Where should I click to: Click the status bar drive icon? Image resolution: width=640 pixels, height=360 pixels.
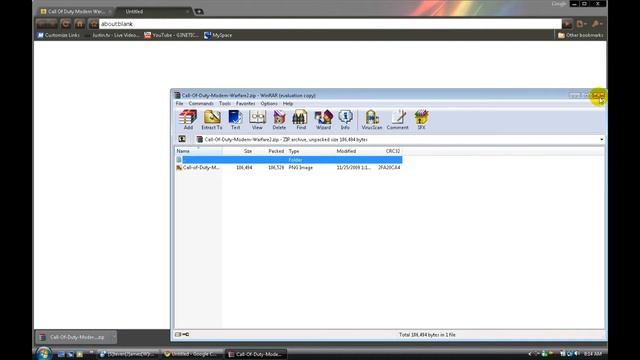[x=178, y=334]
